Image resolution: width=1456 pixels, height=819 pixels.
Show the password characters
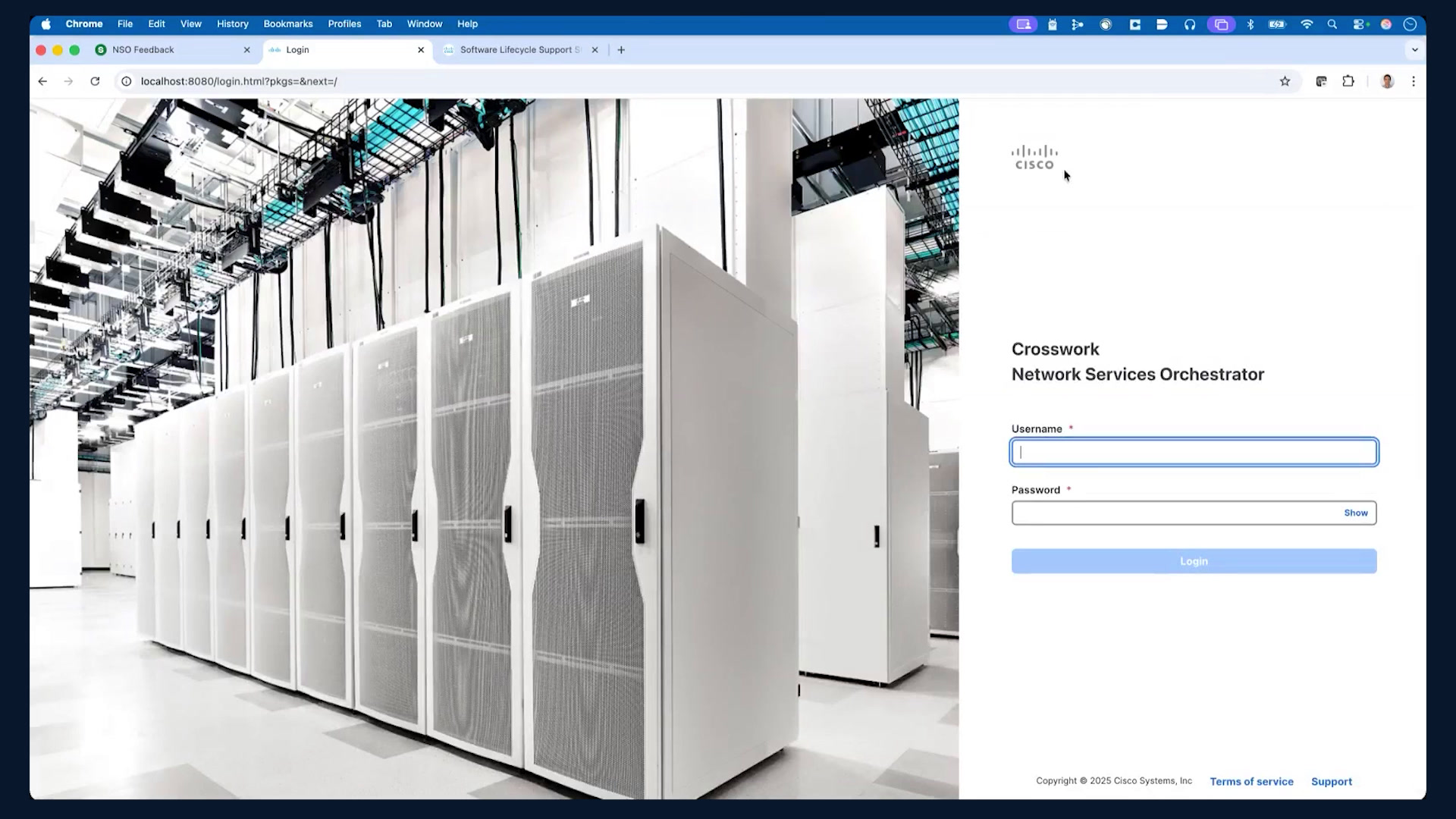1356,513
